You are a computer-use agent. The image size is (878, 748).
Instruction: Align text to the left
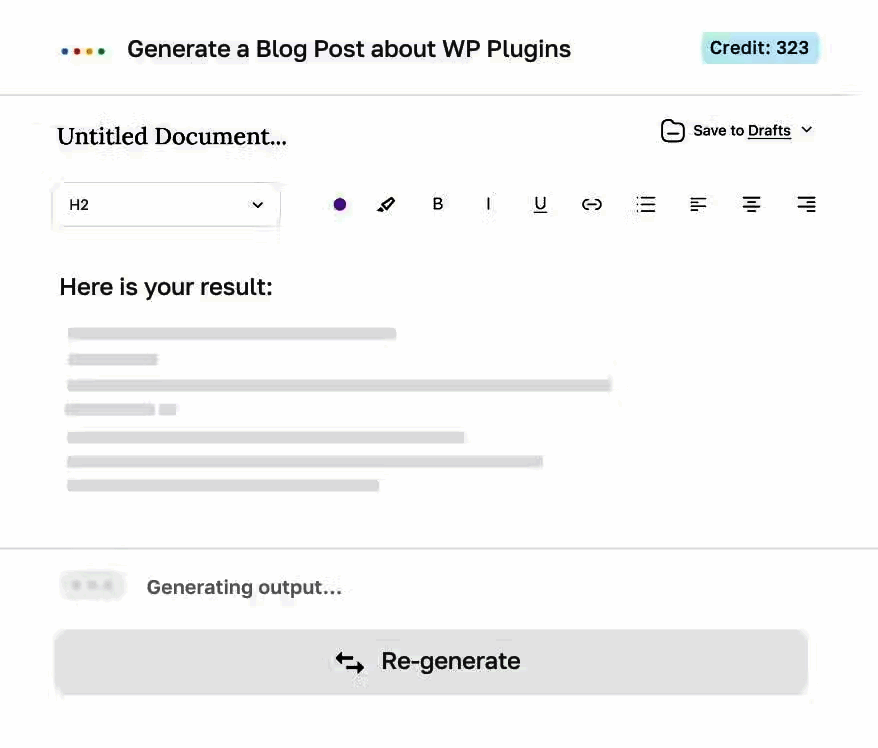[x=698, y=204]
